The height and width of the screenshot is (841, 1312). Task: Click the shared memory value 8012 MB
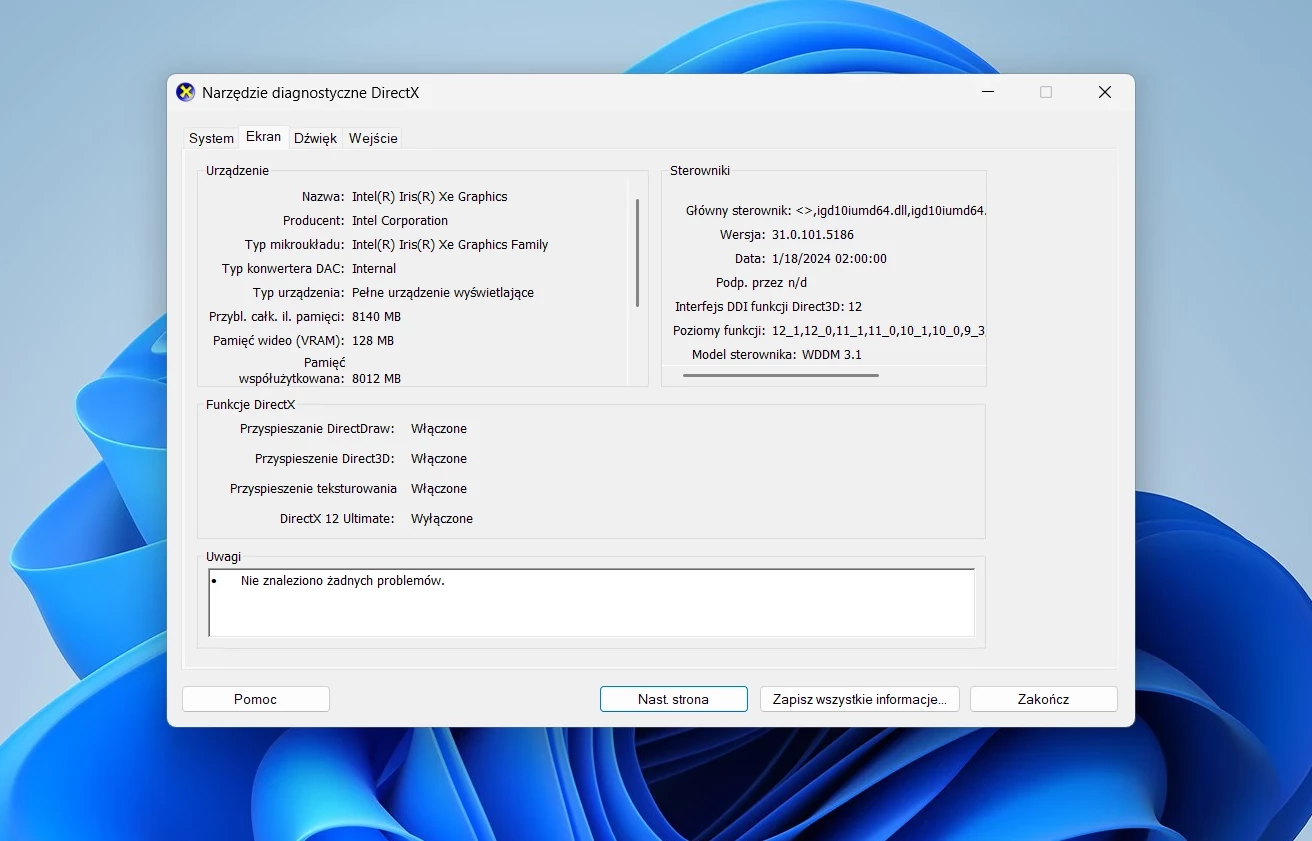[x=376, y=378]
